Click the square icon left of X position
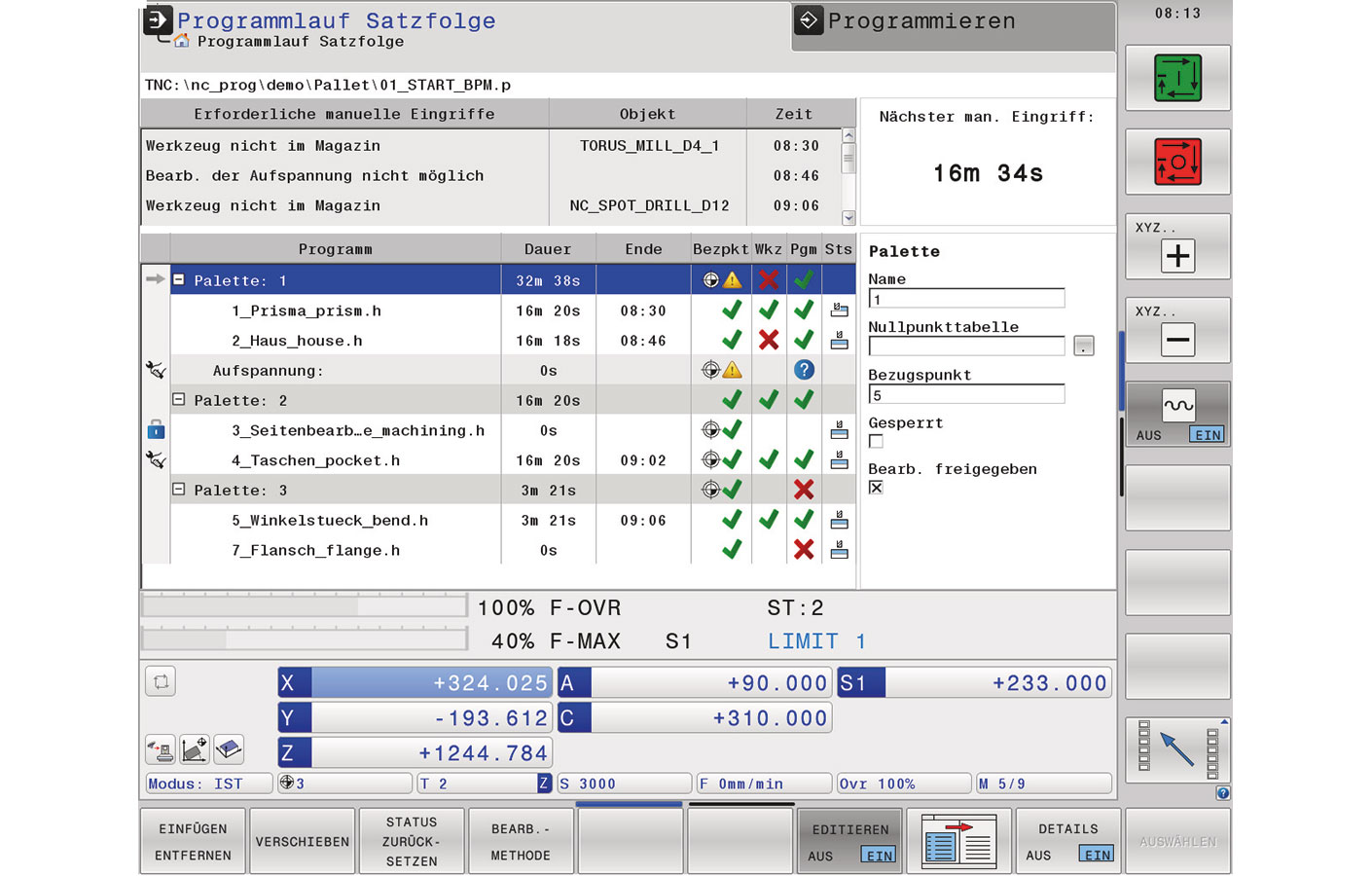 point(161,681)
